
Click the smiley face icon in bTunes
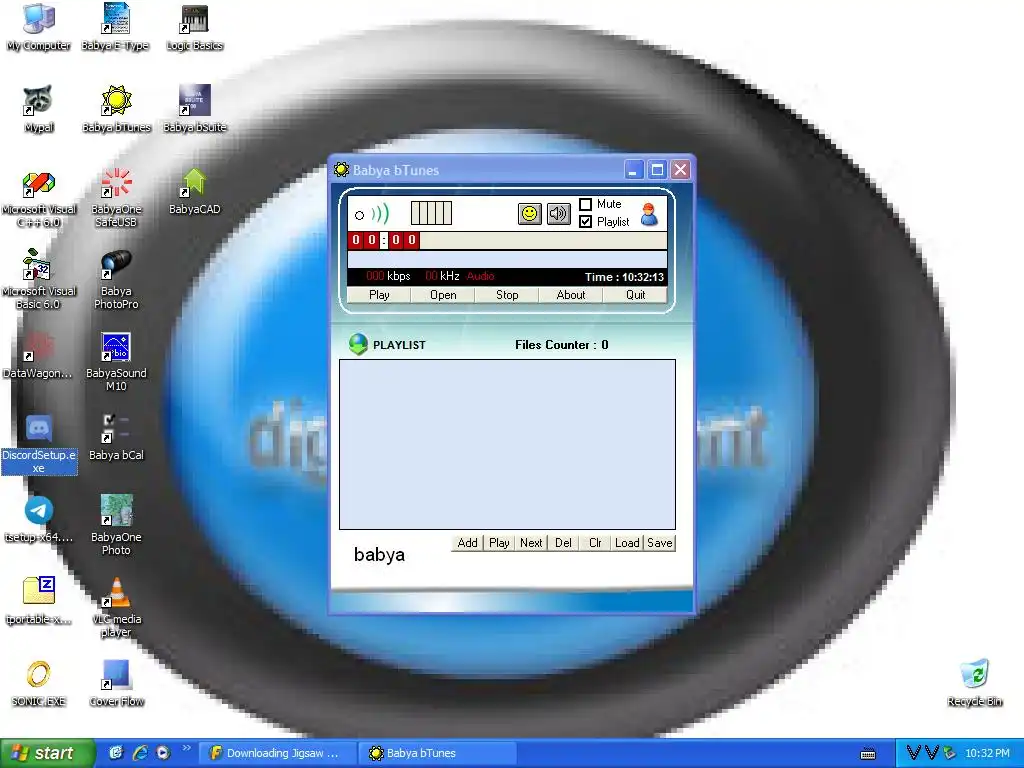(x=530, y=214)
